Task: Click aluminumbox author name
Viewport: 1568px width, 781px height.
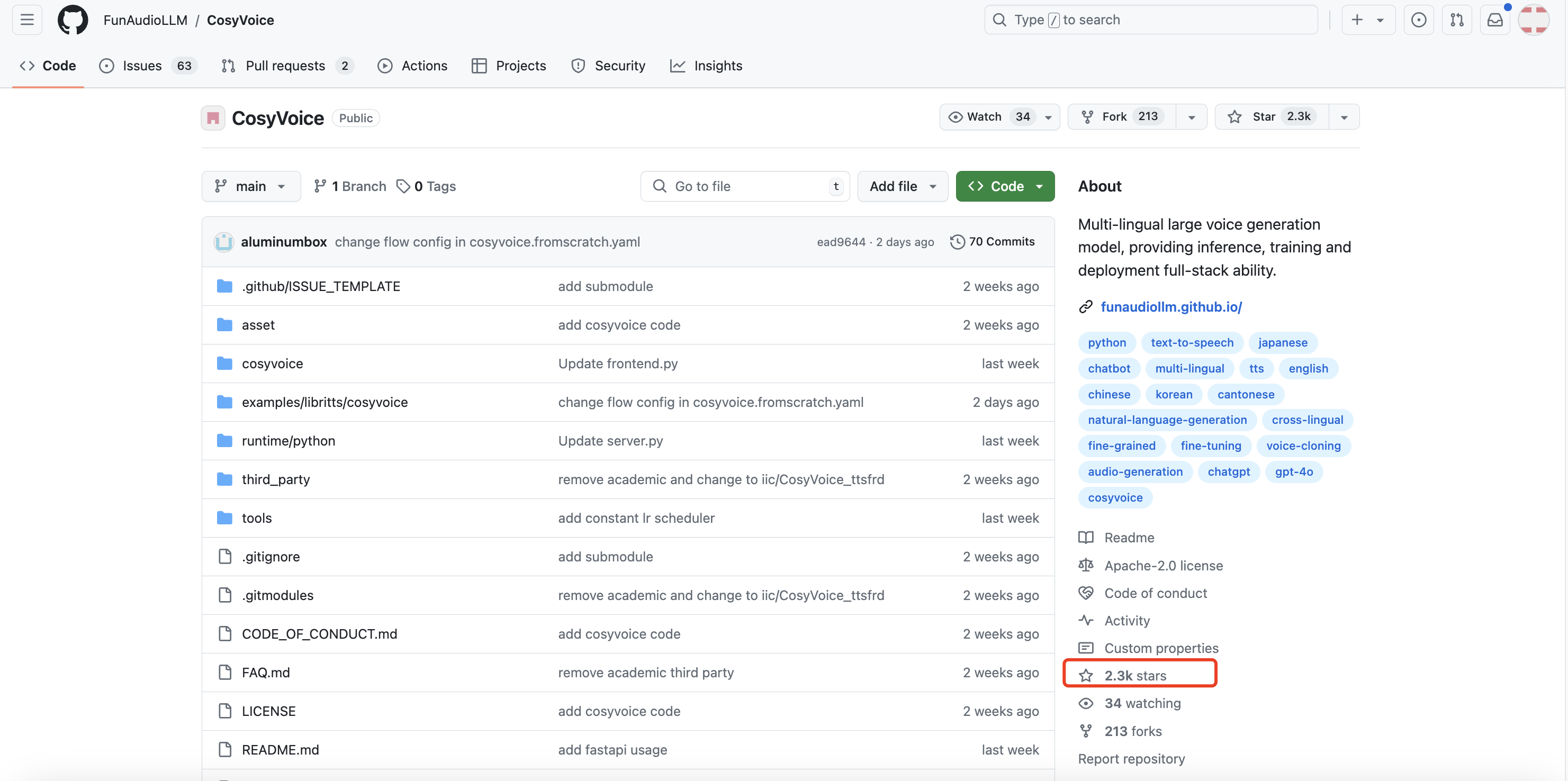Action: (x=284, y=242)
